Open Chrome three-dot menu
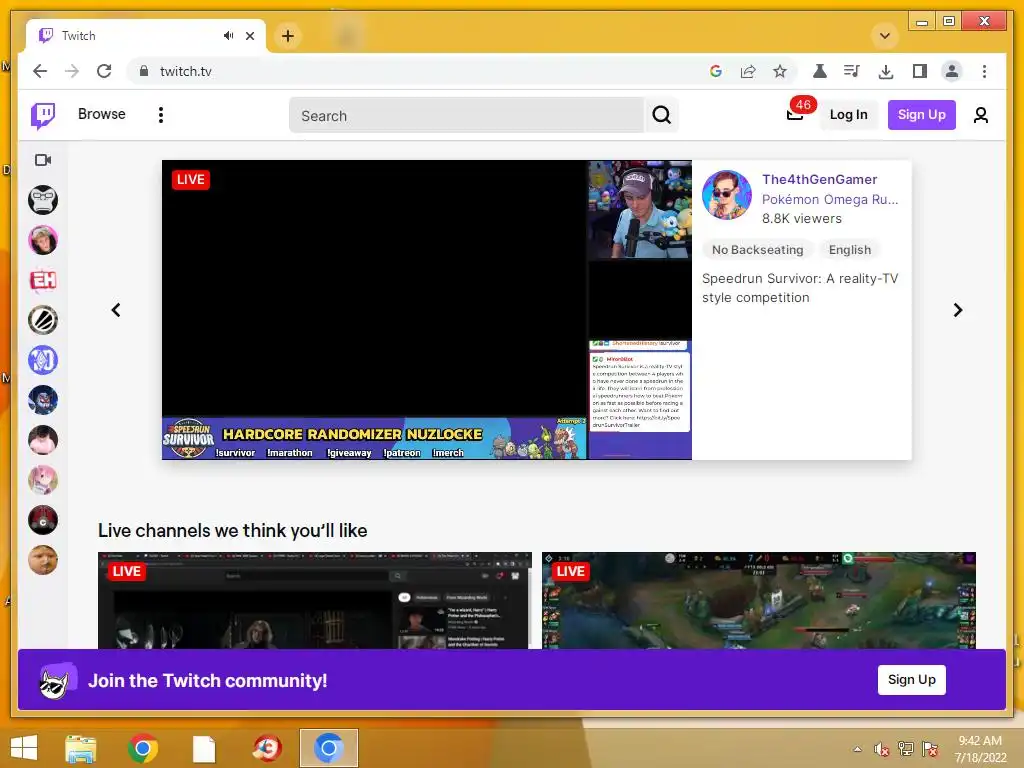The image size is (1024, 768). (984, 71)
